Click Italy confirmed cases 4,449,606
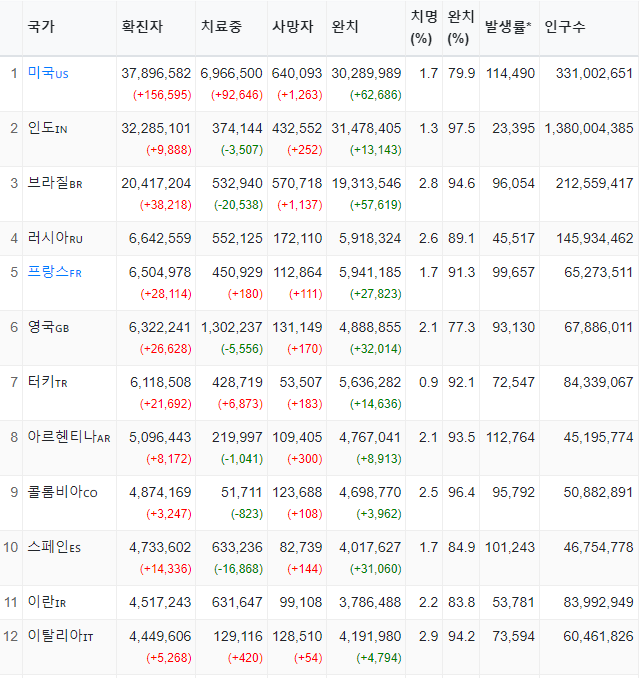Viewport: 640px width, 678px height. [x=160, y=636]
